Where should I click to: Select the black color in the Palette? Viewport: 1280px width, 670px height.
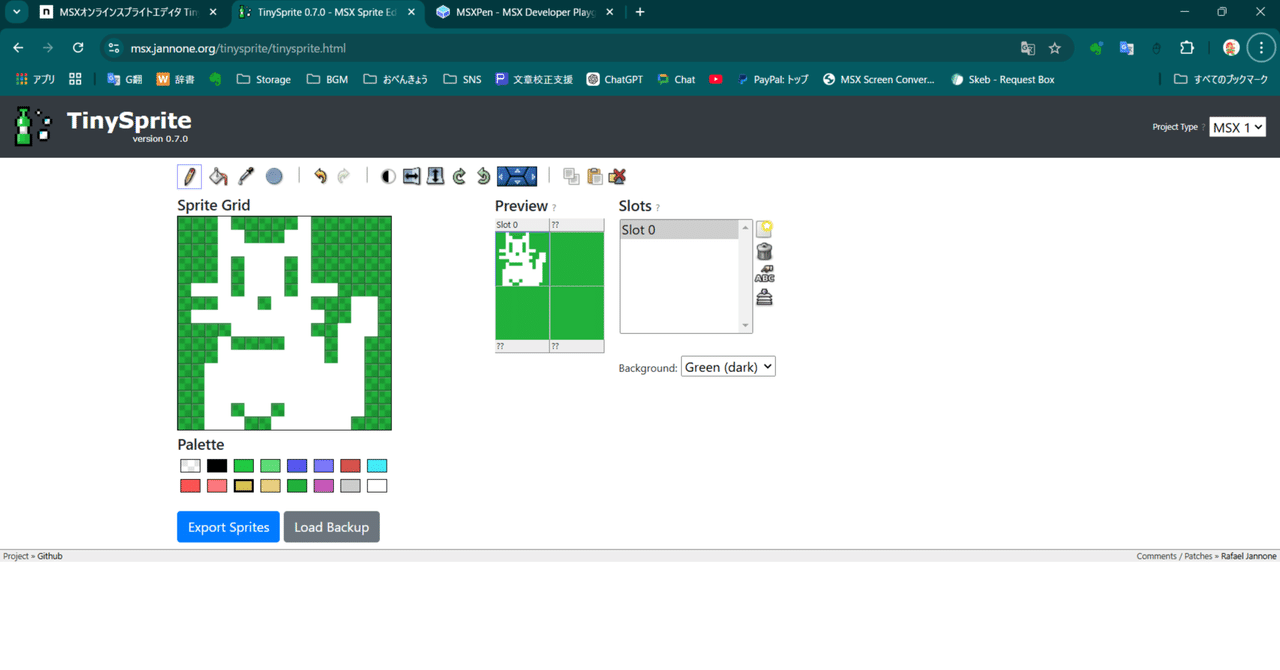[x=216, y=465]
